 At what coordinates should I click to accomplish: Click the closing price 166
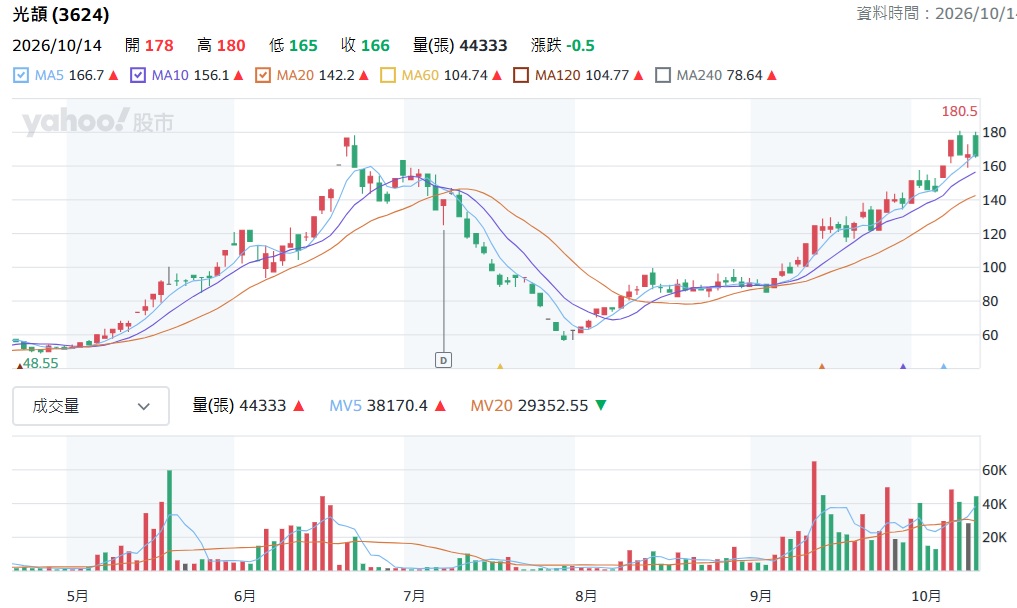(375, 45)
